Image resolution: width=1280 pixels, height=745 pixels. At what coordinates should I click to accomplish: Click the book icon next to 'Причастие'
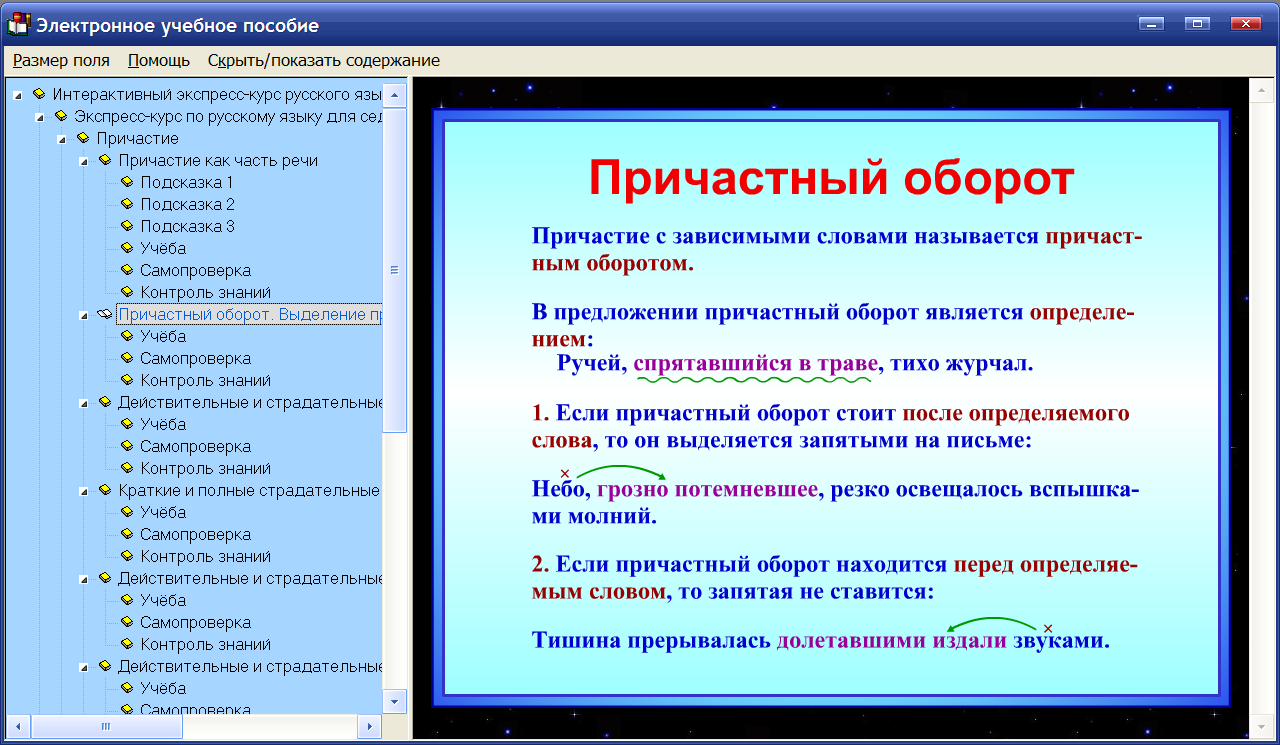click(x=83, y=138)
